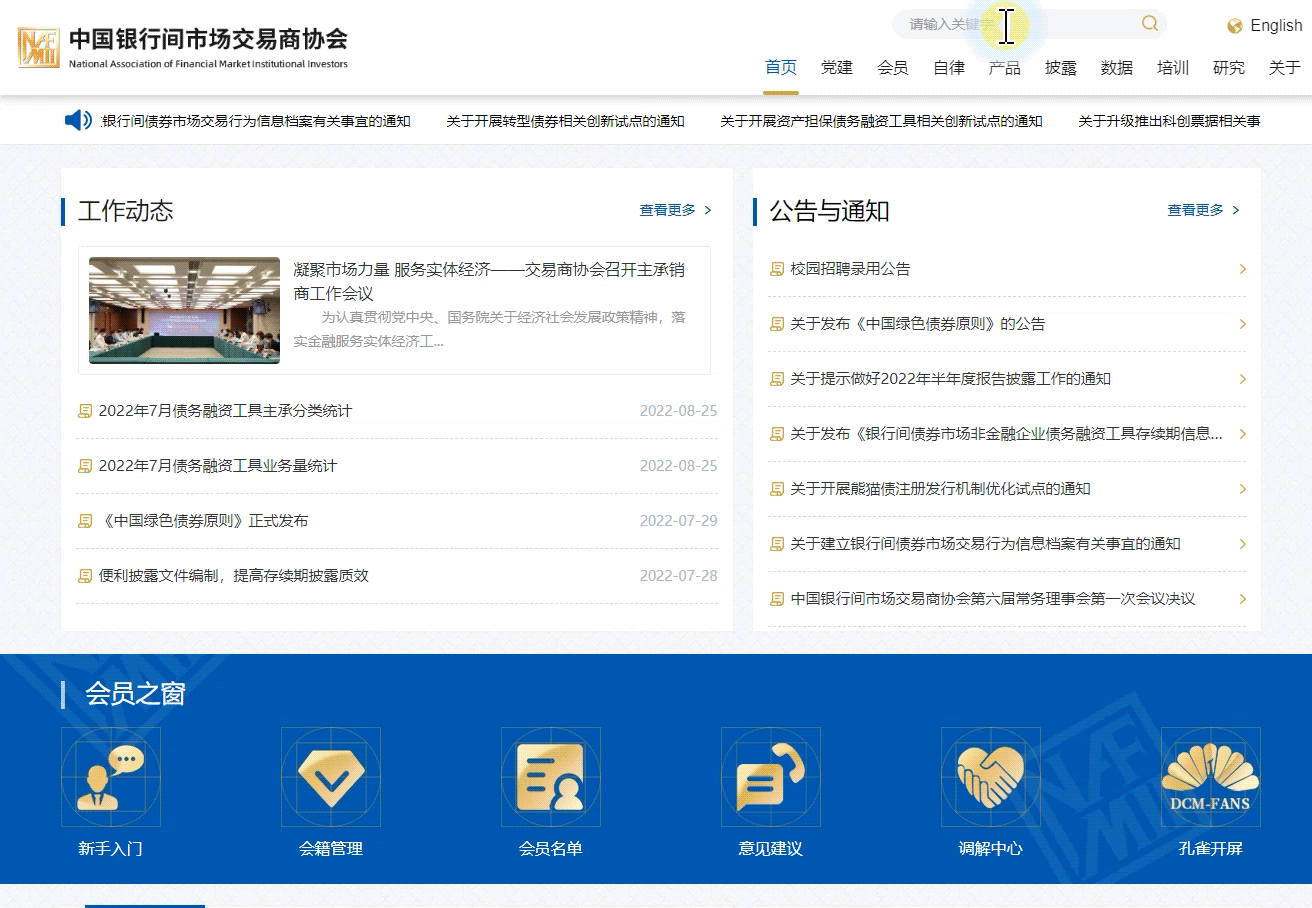
Task: Click document icon beside 校园招聘录用公告
Action: coord(777,269)
